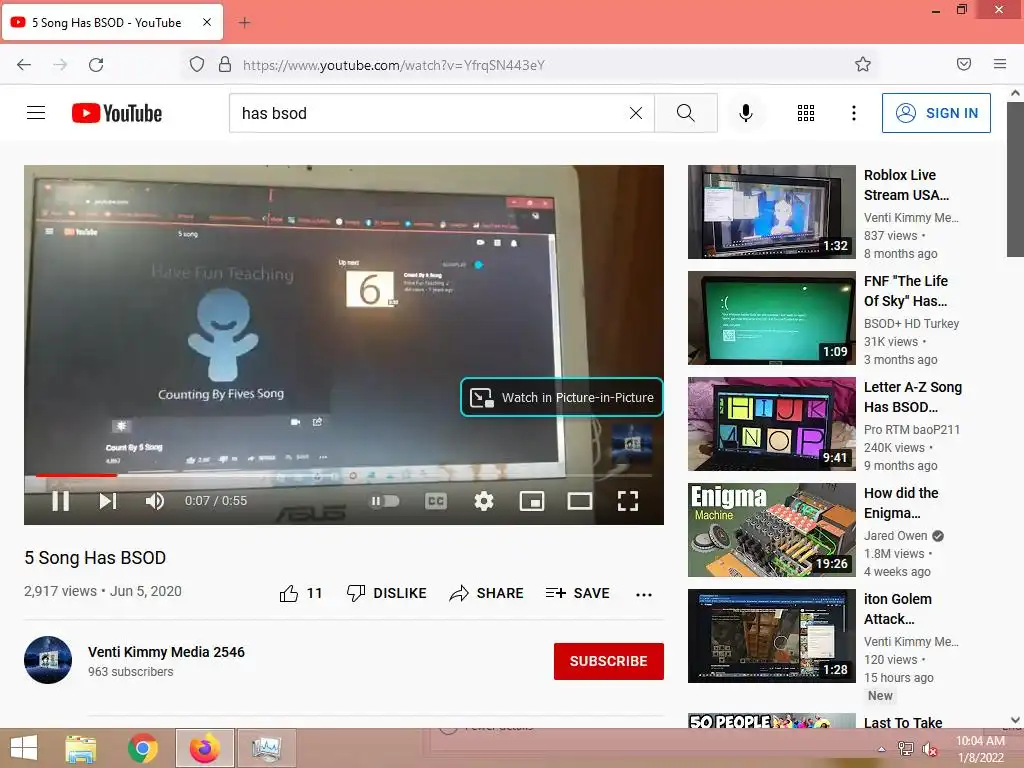Open the resource monitor taskbar app
The image size is (1024, 768).
(267, 748)
